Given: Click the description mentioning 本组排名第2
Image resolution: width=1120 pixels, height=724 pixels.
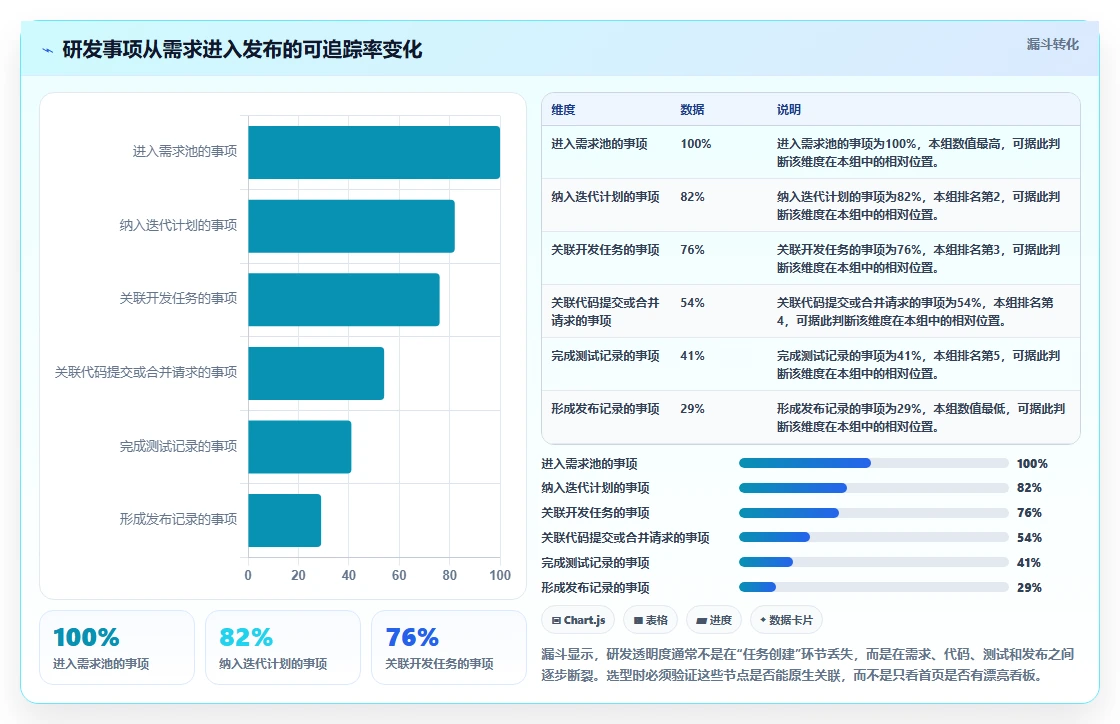Looking at the screenshot, I should click(919, 205).
